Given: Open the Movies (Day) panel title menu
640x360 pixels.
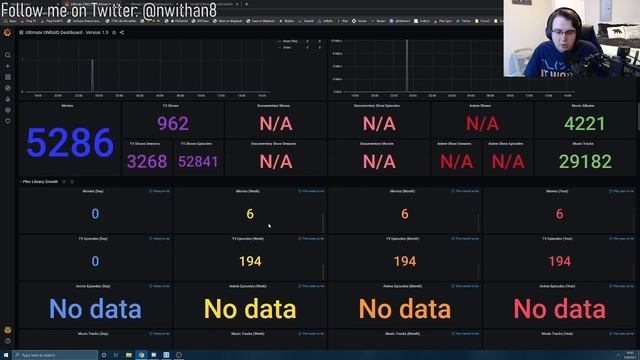Looking at the screenshot, I should pos(93,191).
